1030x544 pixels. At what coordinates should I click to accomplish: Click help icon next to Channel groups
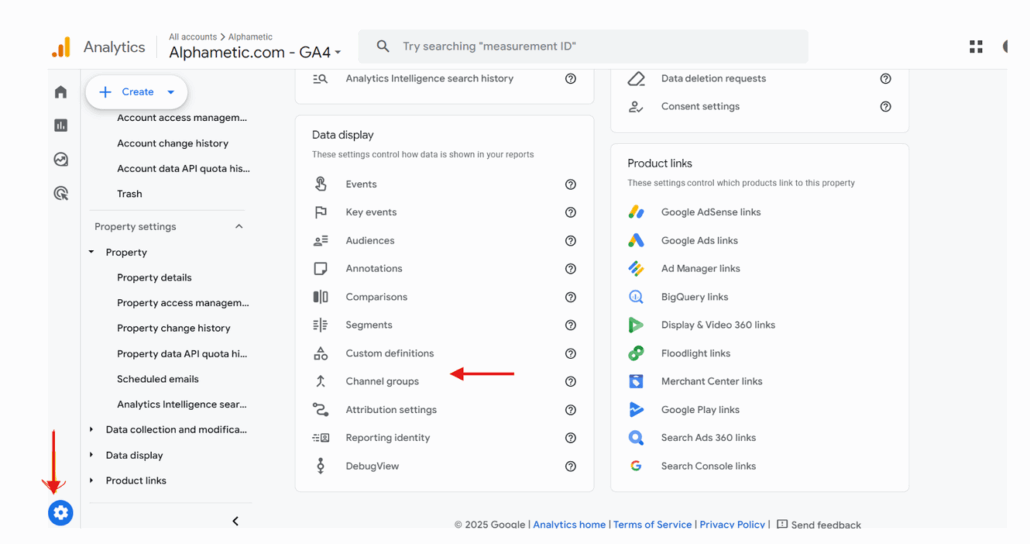570,381
